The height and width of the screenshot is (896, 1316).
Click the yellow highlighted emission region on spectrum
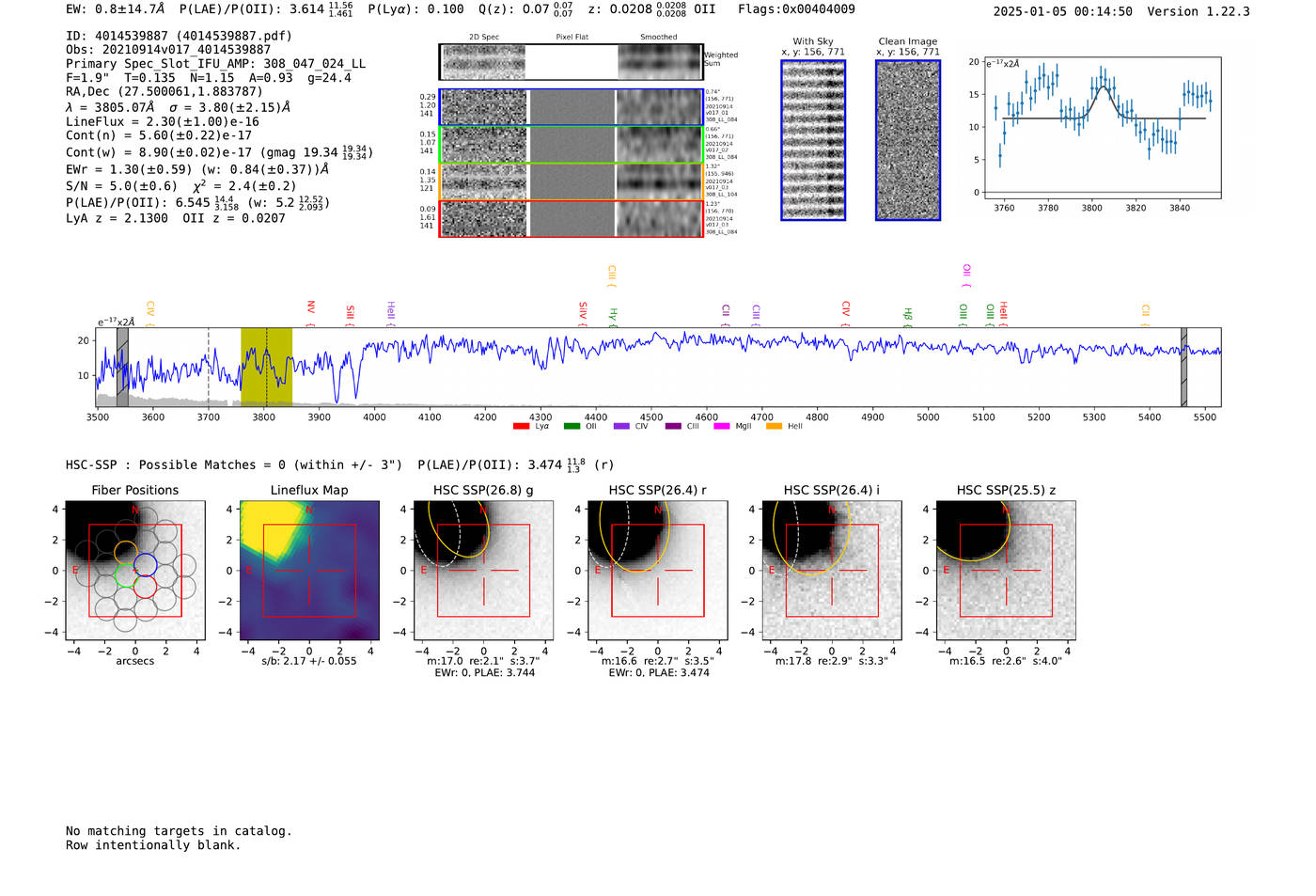coord(266,367)
